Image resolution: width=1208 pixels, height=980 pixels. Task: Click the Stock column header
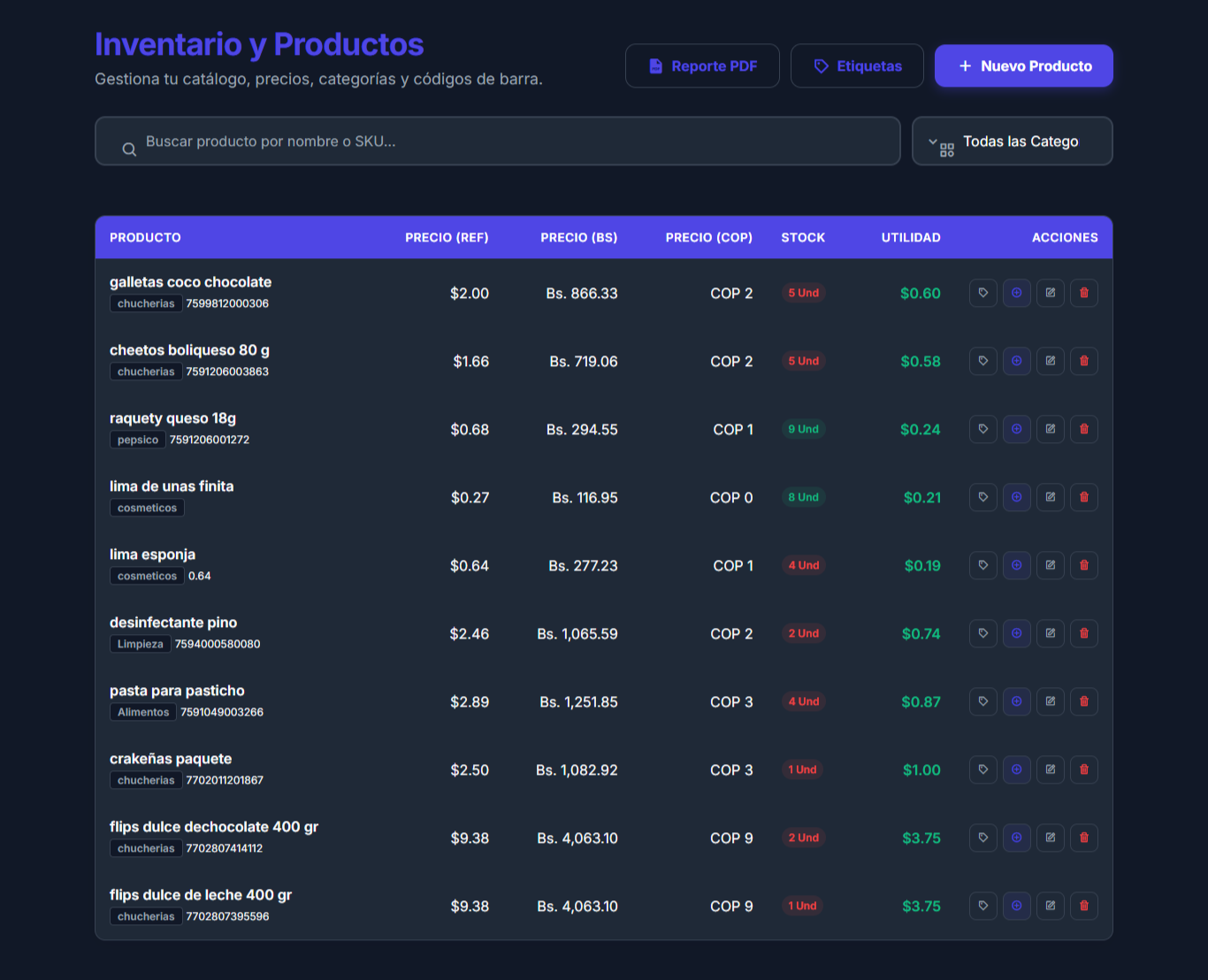pos(802,238)
